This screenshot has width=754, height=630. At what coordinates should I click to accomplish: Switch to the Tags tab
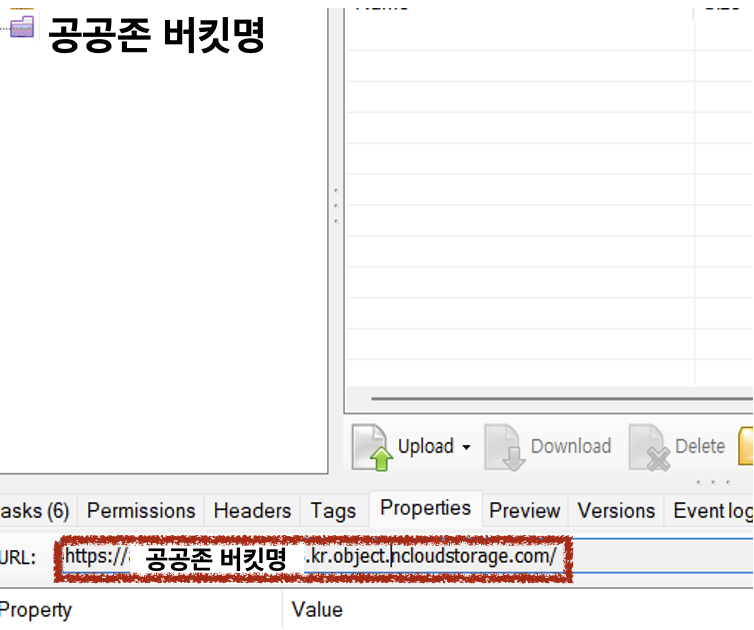coord(333,511)
